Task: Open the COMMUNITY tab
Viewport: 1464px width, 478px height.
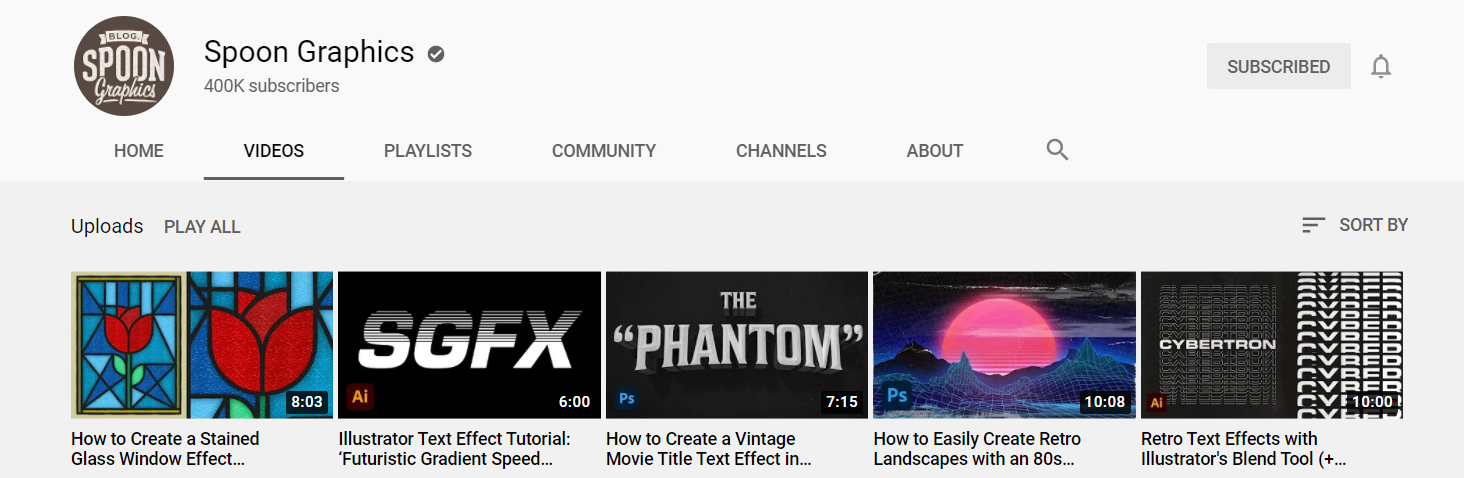Action: [604, 151]
